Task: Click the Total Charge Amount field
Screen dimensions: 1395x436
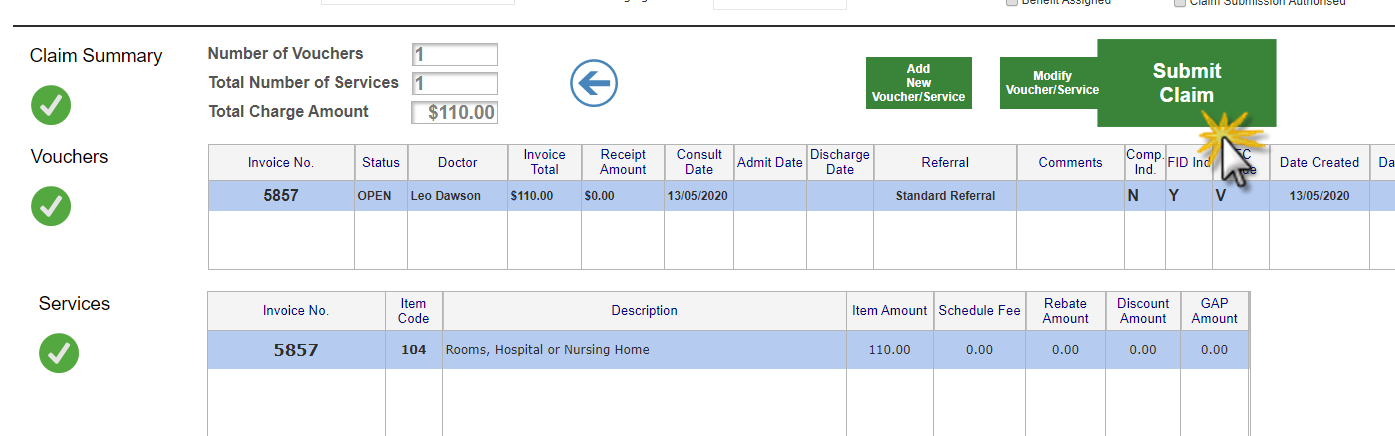Action: (x=455, y=112)
